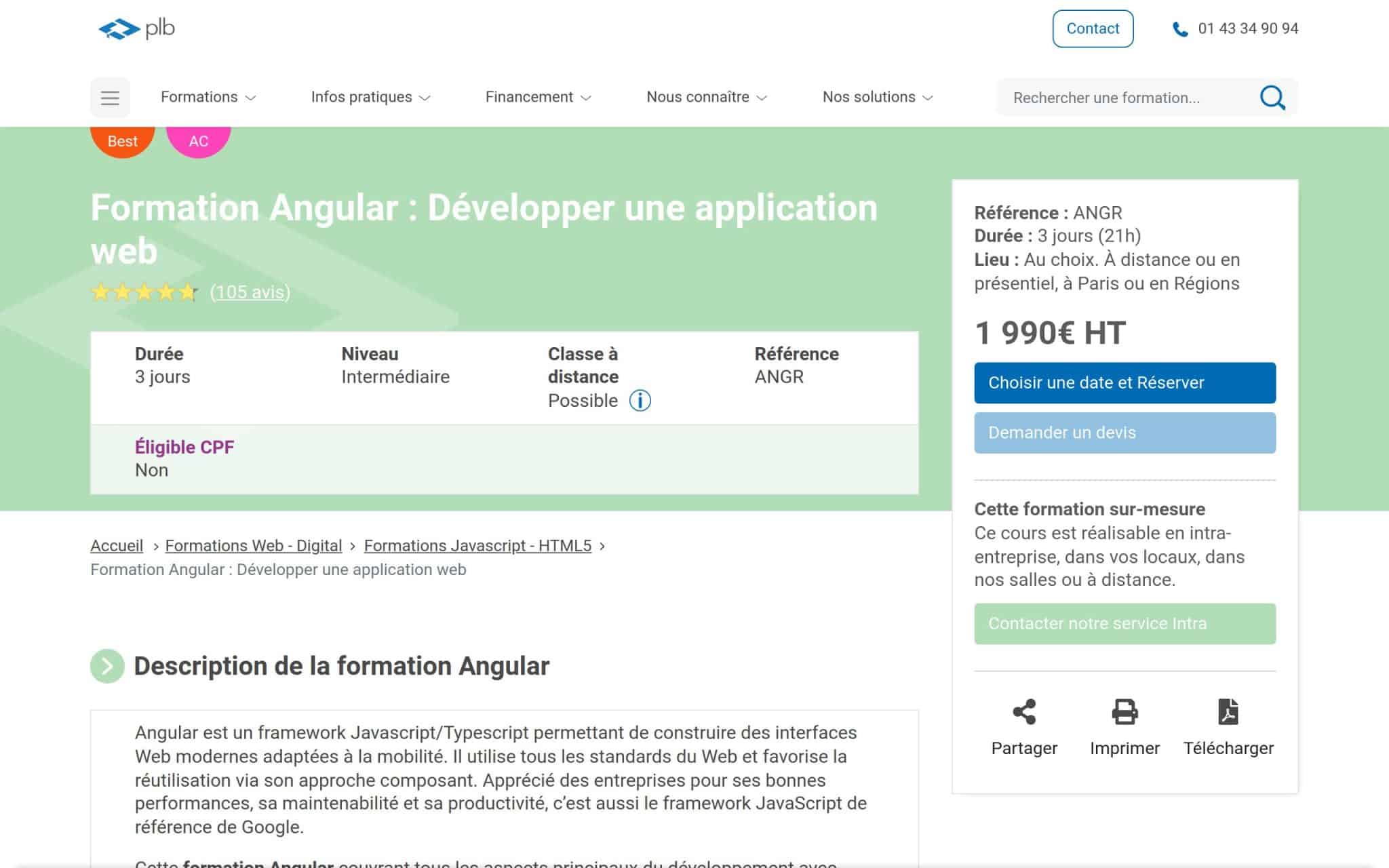Click the orange Best badge

coord(123,141)
